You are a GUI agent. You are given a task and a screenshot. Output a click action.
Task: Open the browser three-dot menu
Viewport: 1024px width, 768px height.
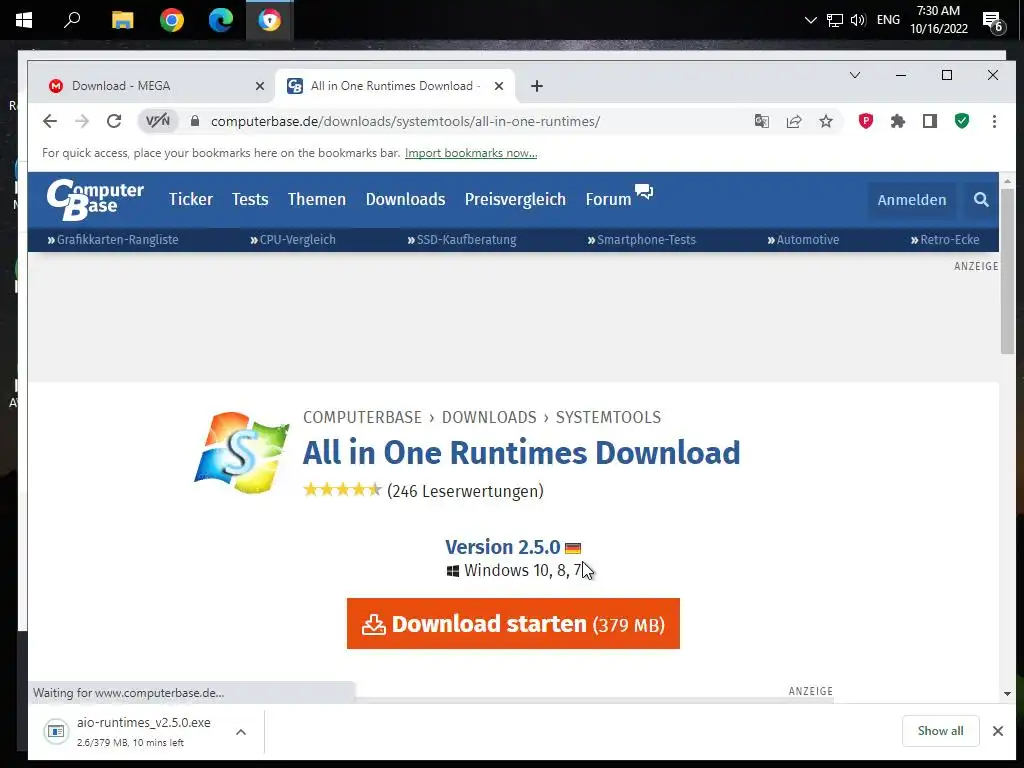pyautogui.click(x=994, y=121)
